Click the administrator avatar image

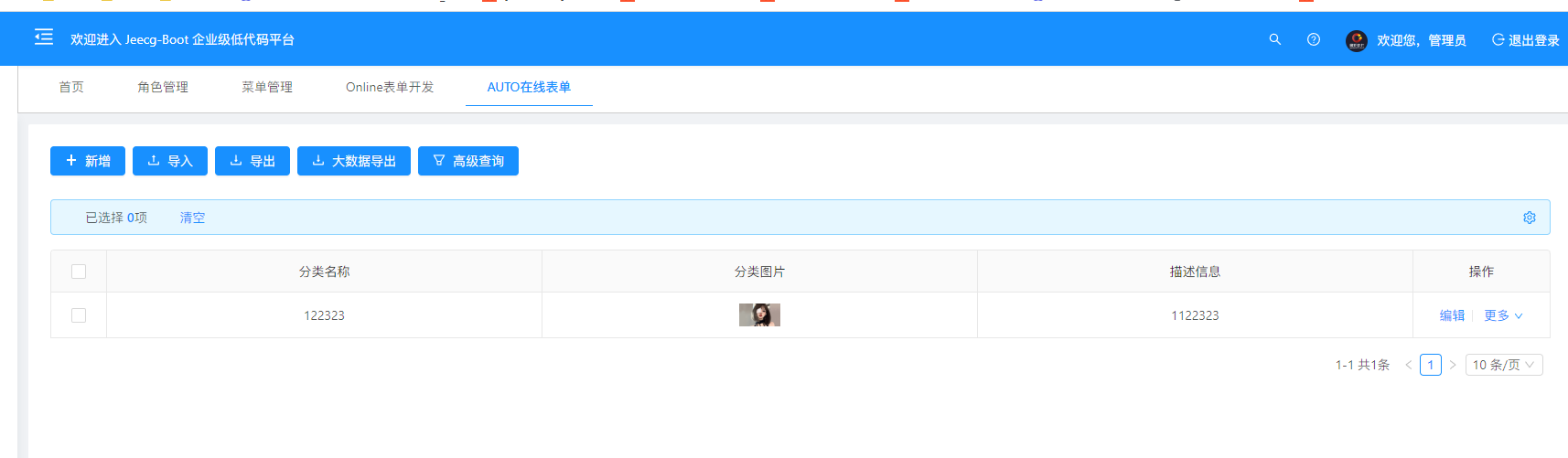(1357, 40)
